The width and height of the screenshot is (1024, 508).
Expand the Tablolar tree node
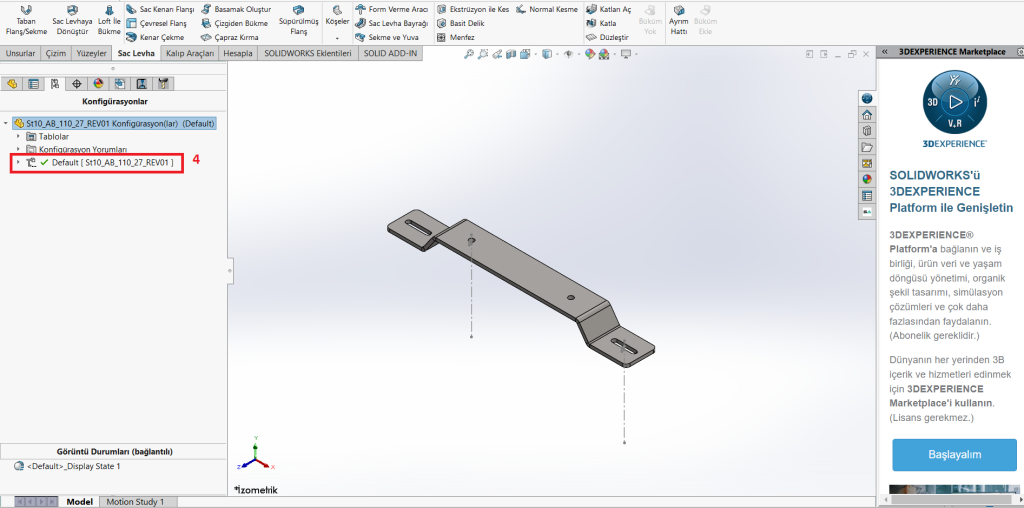[18, 136]
